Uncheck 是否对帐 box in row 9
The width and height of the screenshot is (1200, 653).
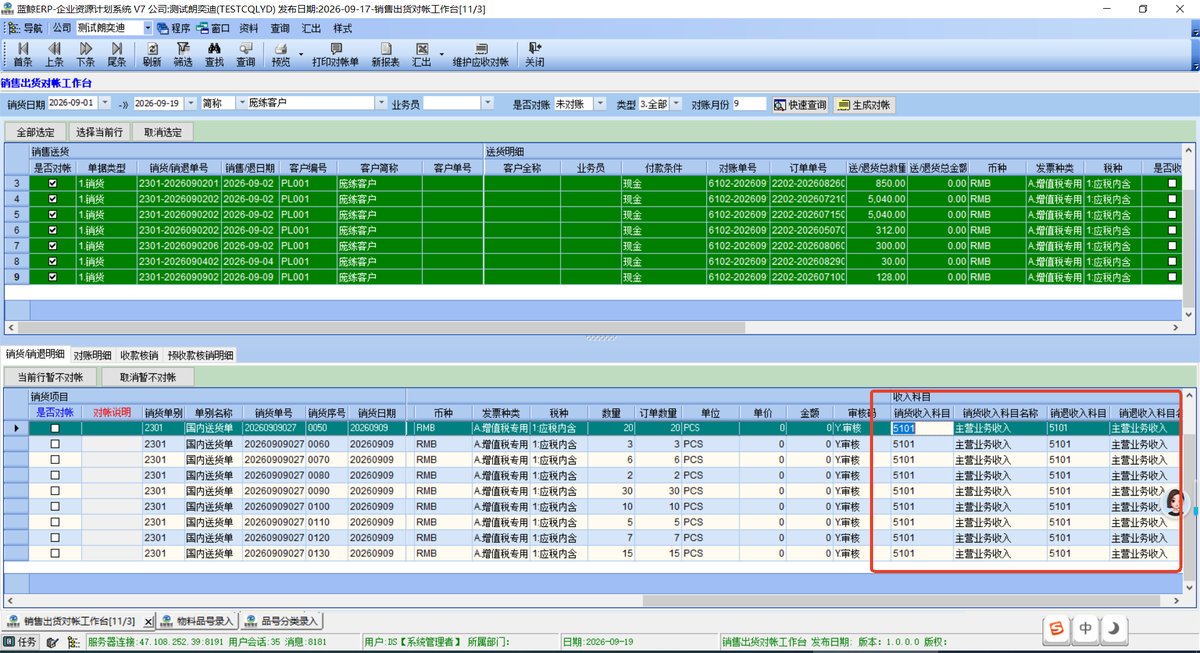click(x=53, y=277)
